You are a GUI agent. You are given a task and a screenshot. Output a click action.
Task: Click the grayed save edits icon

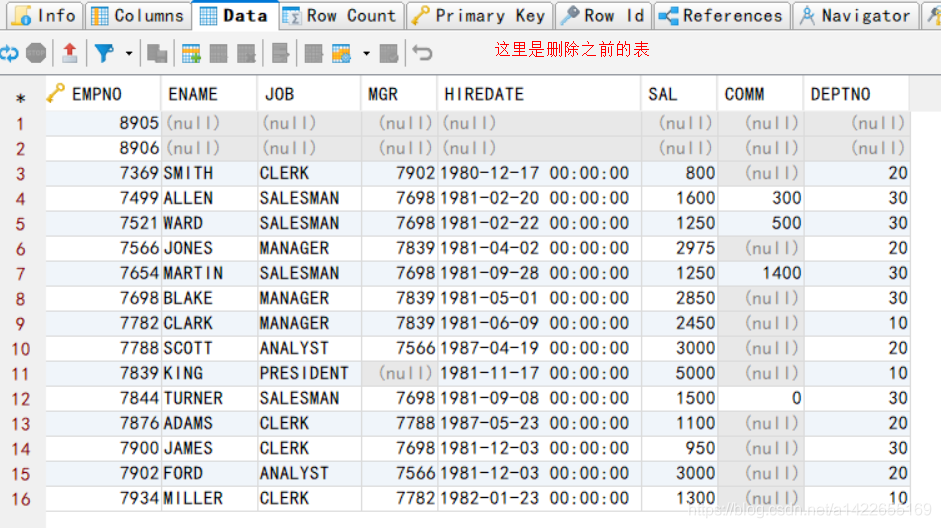pyautogui.click(x=389, y=53)
